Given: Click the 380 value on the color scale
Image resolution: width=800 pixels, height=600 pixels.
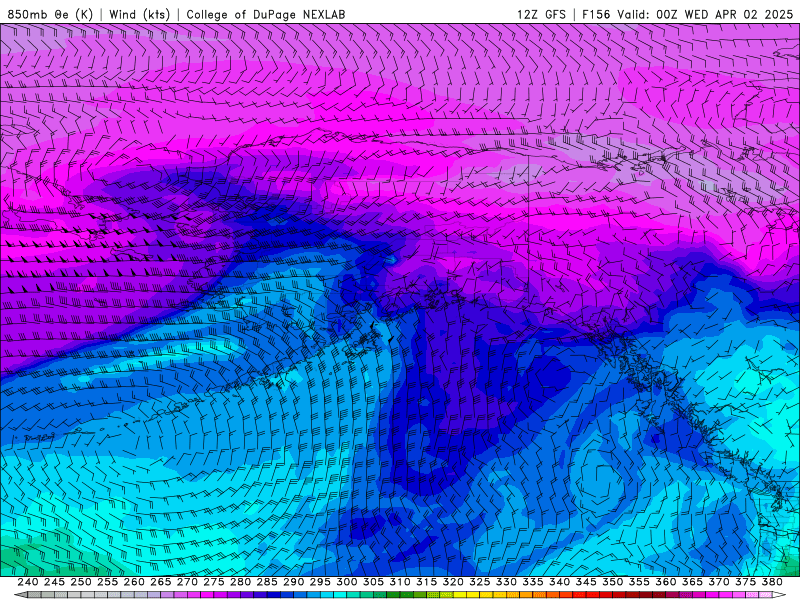Looking at the screenshot, I should pyautogui.click(x=772, y=582).
